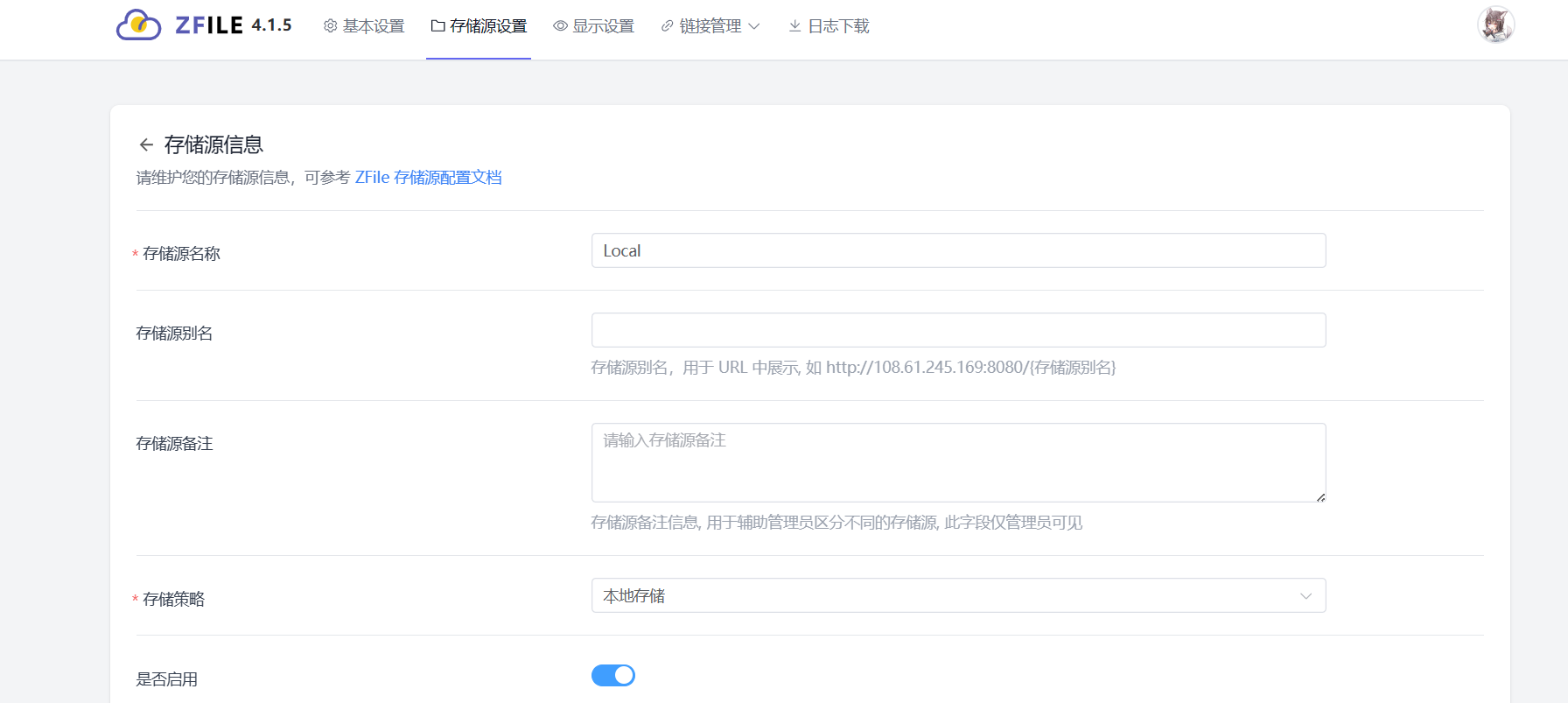Click the ZFile cloud logo icon
Image resolution: width=1568 pixels, height=703 pixels.
(138, 25)
